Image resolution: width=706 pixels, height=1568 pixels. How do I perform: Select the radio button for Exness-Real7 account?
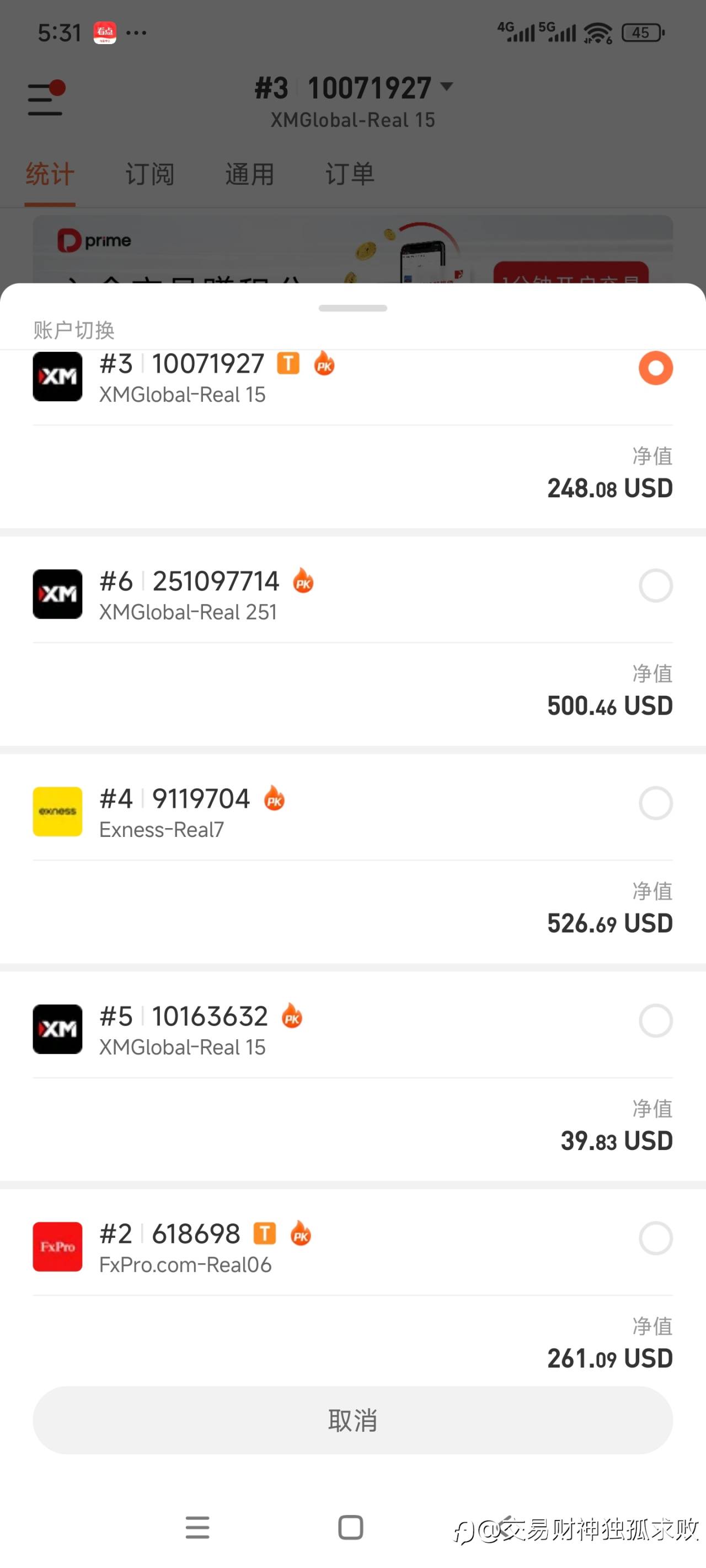tap(655, 803)
